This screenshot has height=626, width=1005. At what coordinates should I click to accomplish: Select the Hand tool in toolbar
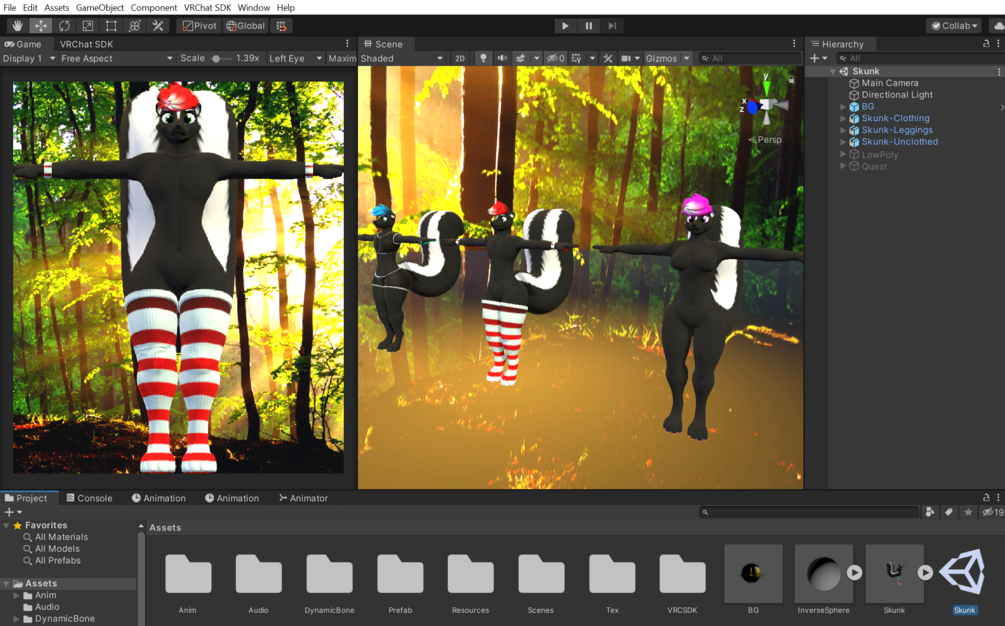point(17,26)
